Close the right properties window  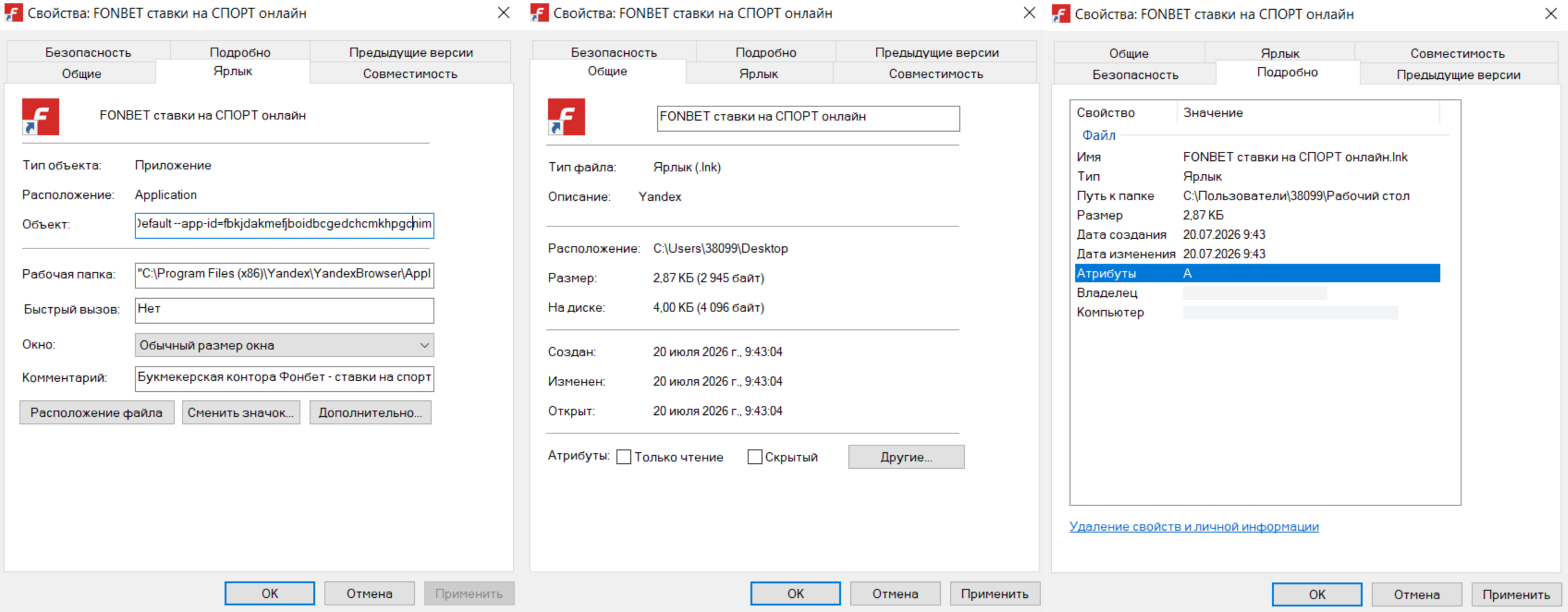(x=1551, y=13)
